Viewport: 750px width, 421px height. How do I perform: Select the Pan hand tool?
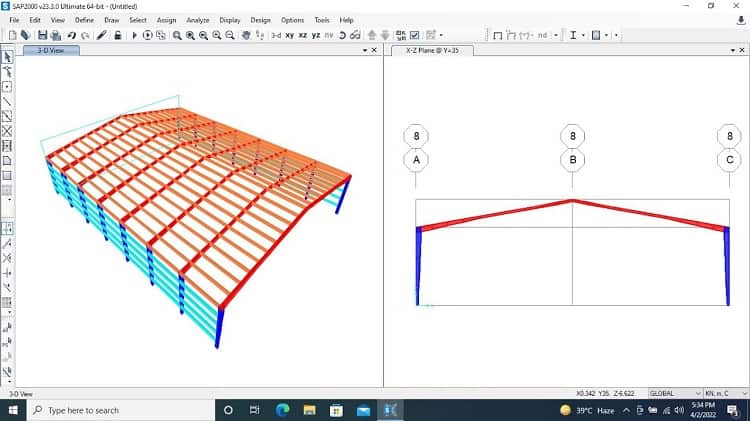point(246,35)
